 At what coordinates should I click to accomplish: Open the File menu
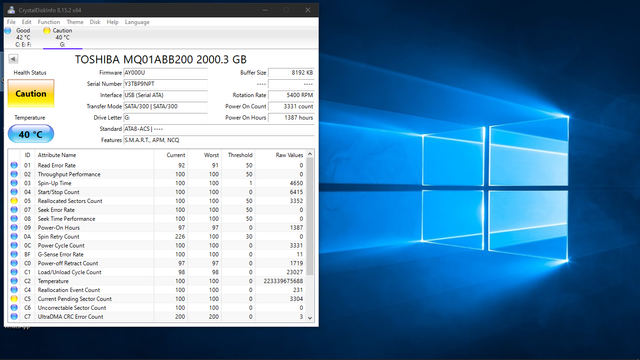pyautogui.click(x=11, y=22)
